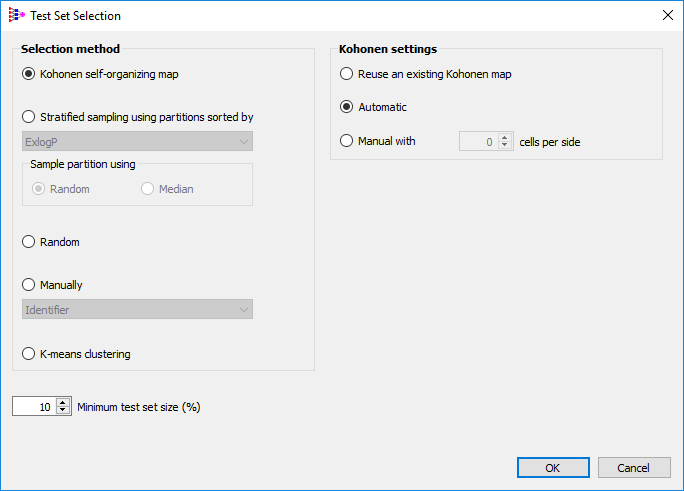684x491 pixels.
Task: Close the Test Set Selection dialog
Action: coord(667,15)
